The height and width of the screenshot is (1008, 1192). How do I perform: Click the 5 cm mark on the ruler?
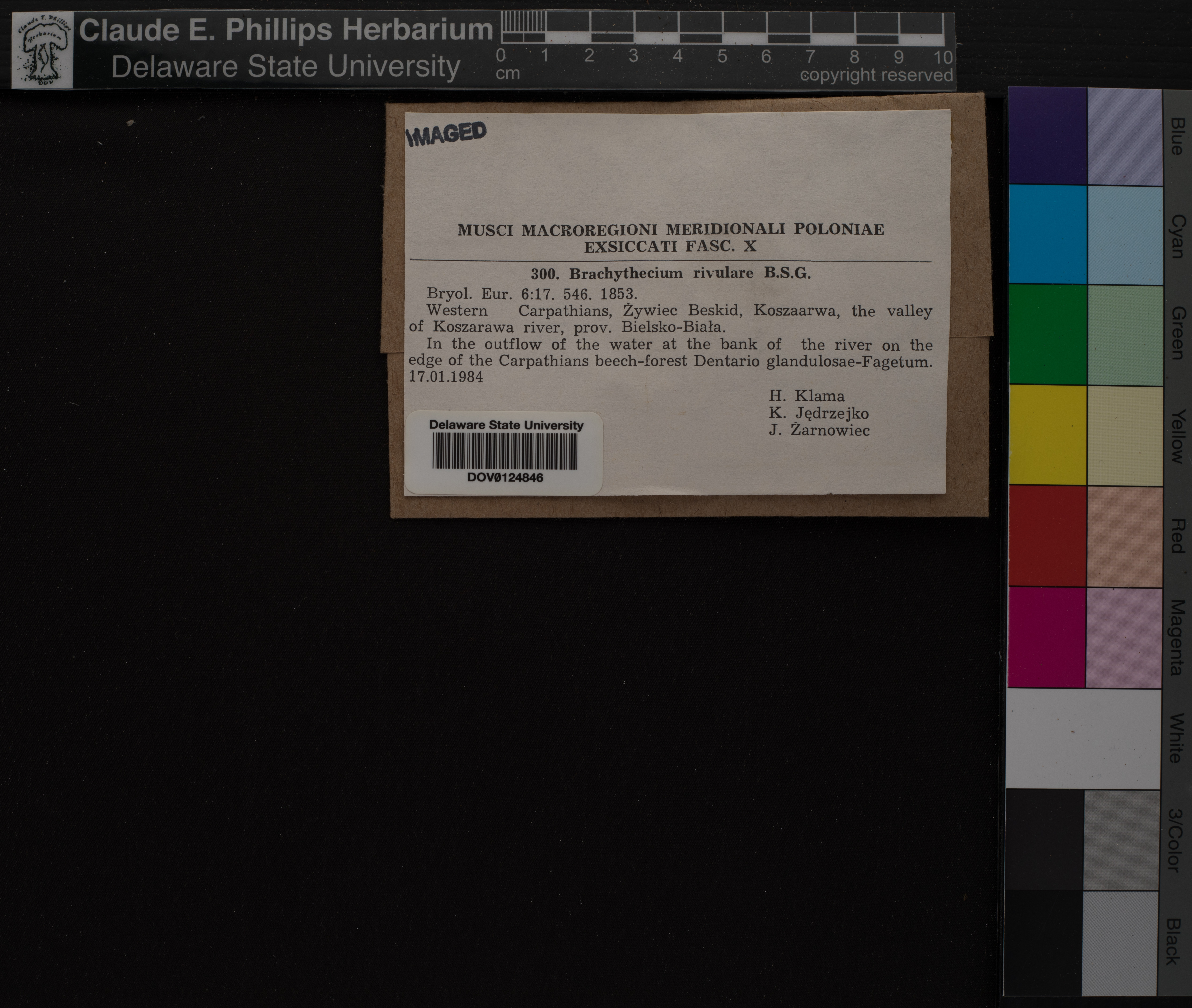click(x=722, y=56)
